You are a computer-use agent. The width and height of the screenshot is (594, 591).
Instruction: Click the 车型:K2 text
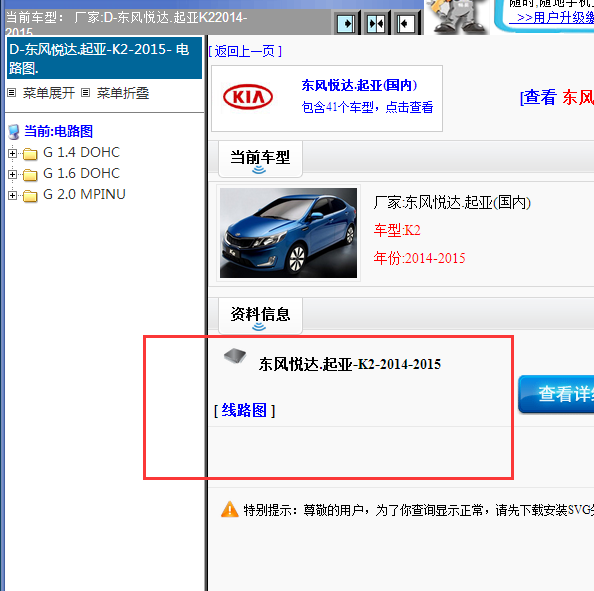397,230
